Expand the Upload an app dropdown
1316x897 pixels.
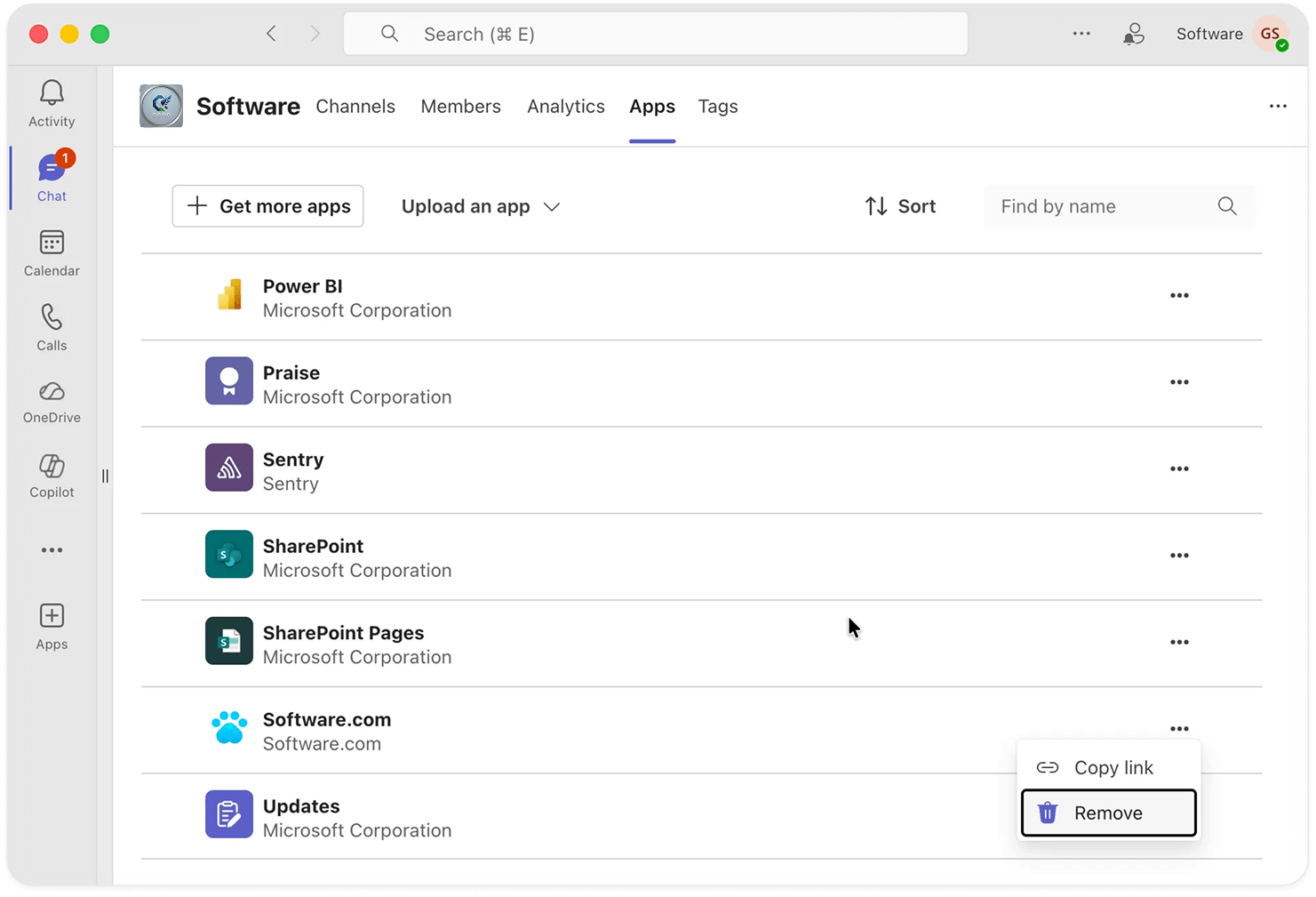point(480,205)
